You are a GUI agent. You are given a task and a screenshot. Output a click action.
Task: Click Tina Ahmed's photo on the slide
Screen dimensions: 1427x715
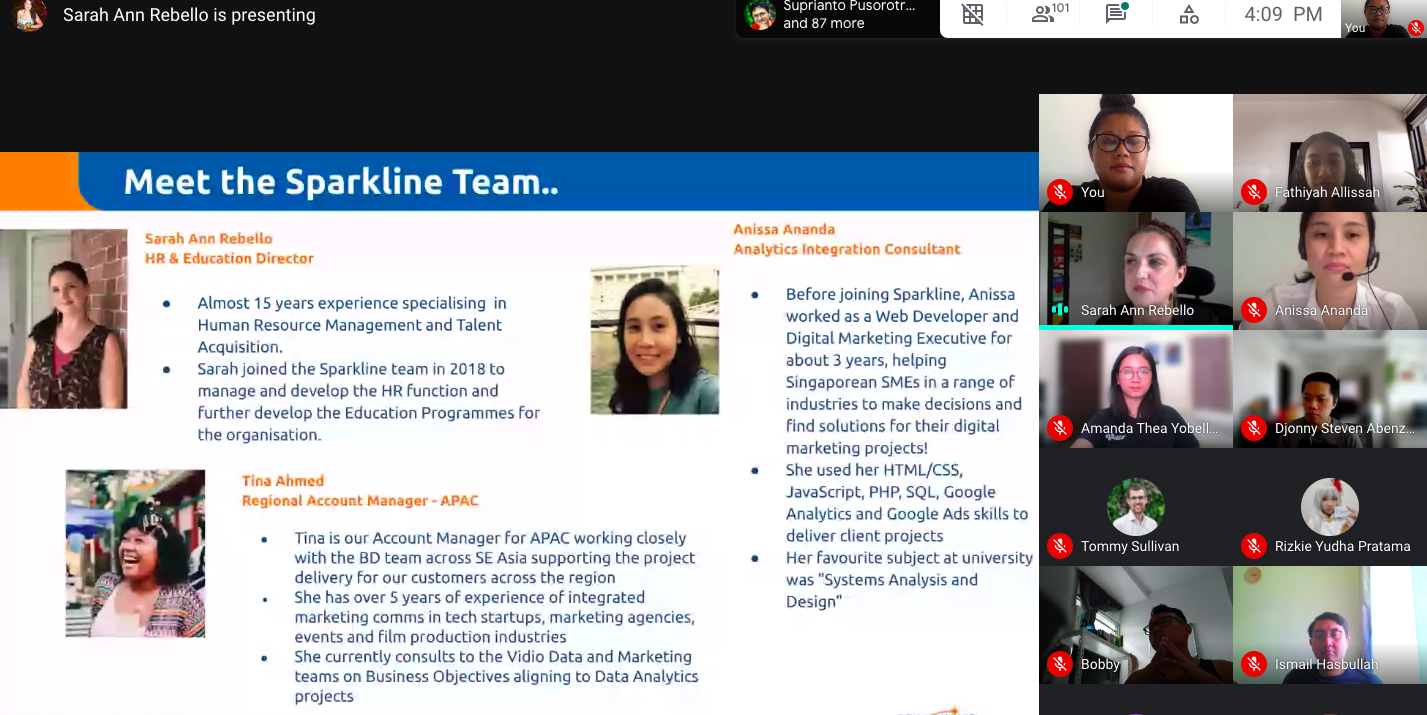(x=135, y=553)
